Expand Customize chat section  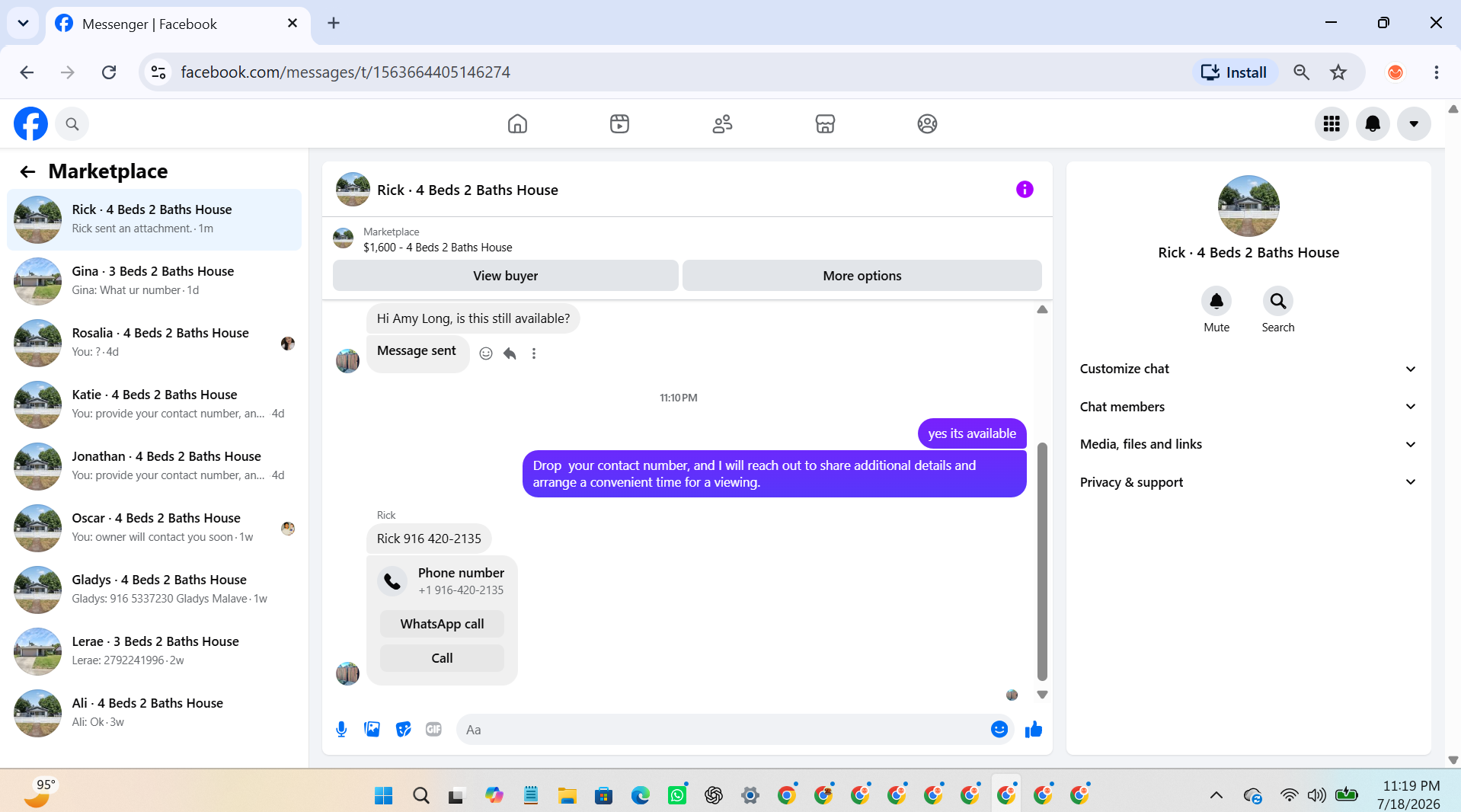[x=1248, y=369]
